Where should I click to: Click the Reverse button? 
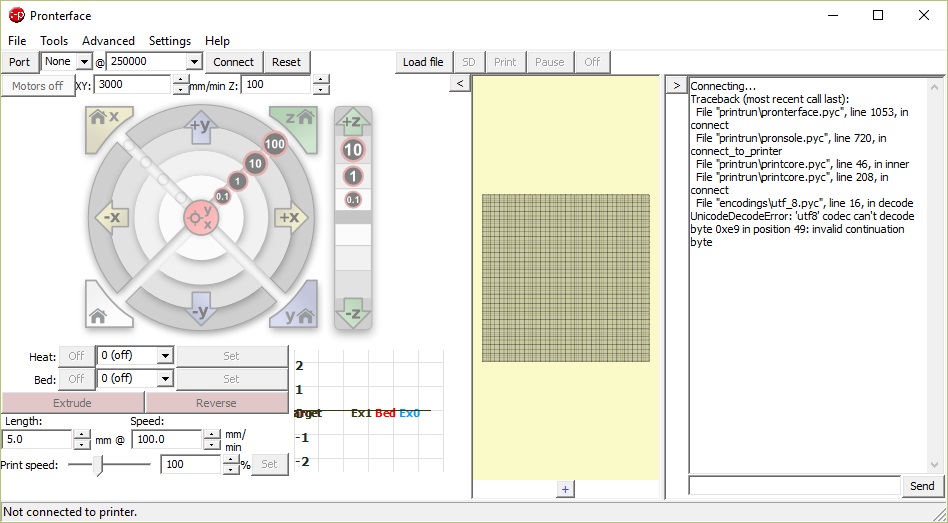coord(216,403)
